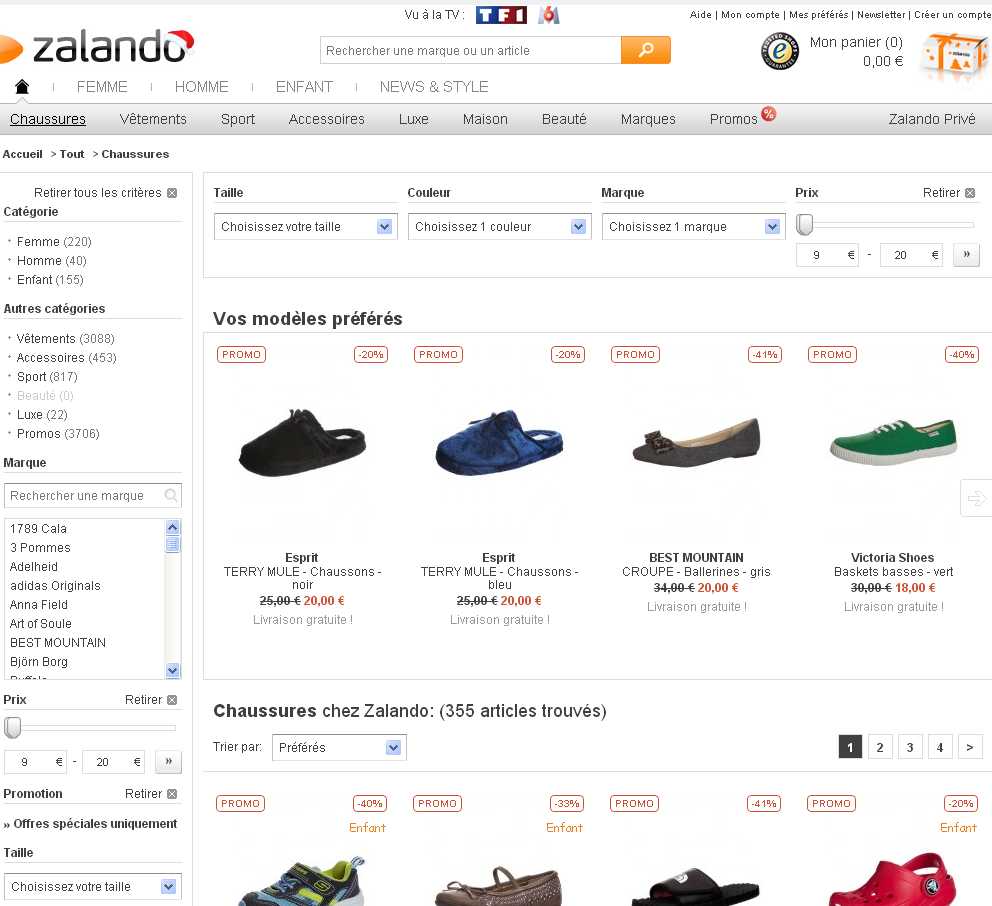Open the Taille size dropdown in top filters
The width and height of the screenshot is (992, 906).
[306, 227]
